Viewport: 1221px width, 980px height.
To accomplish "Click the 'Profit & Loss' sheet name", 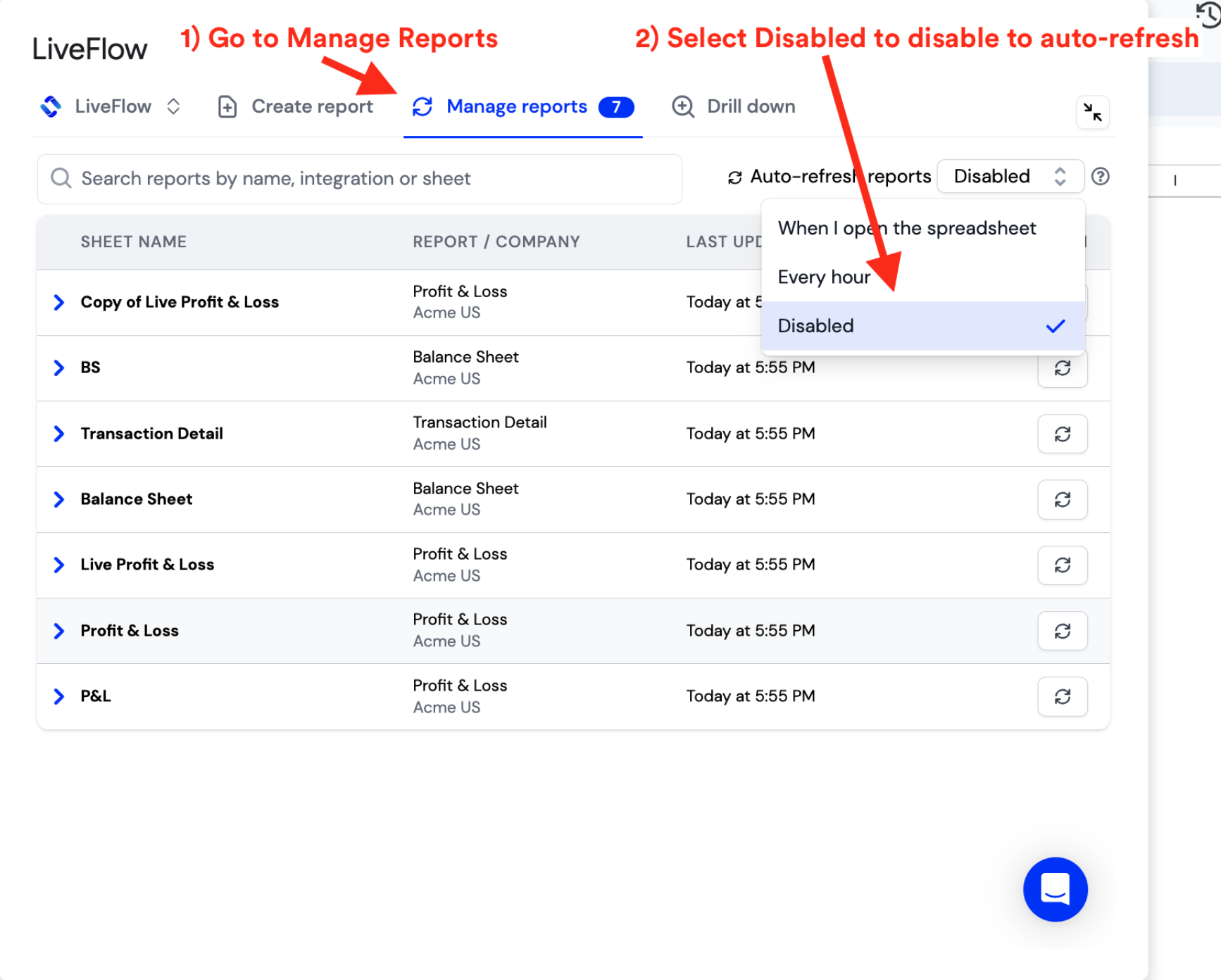I will (130, 631).
